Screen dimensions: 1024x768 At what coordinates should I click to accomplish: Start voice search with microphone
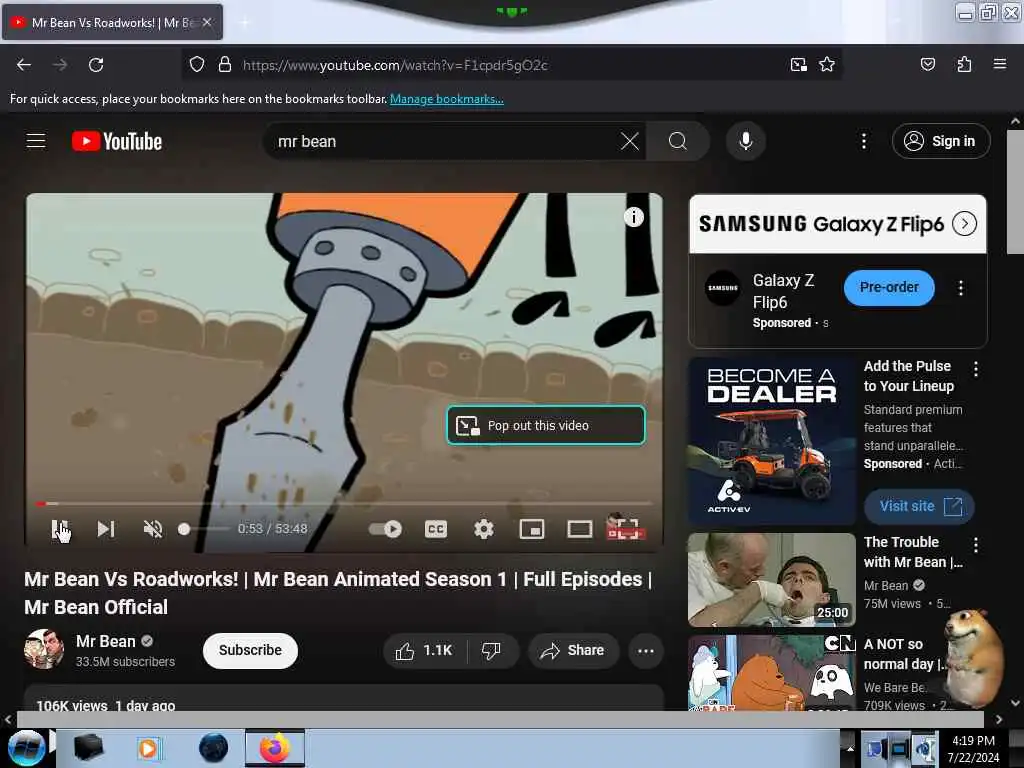point(745,141)
